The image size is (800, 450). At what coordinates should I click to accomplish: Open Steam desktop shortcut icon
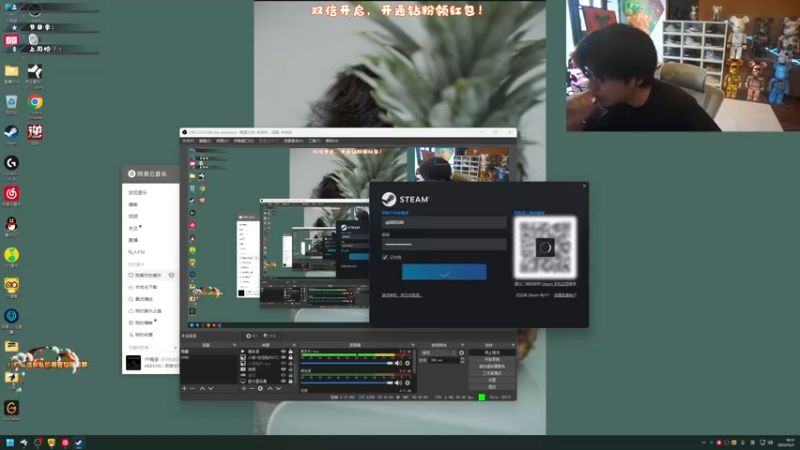coord(11,133)
